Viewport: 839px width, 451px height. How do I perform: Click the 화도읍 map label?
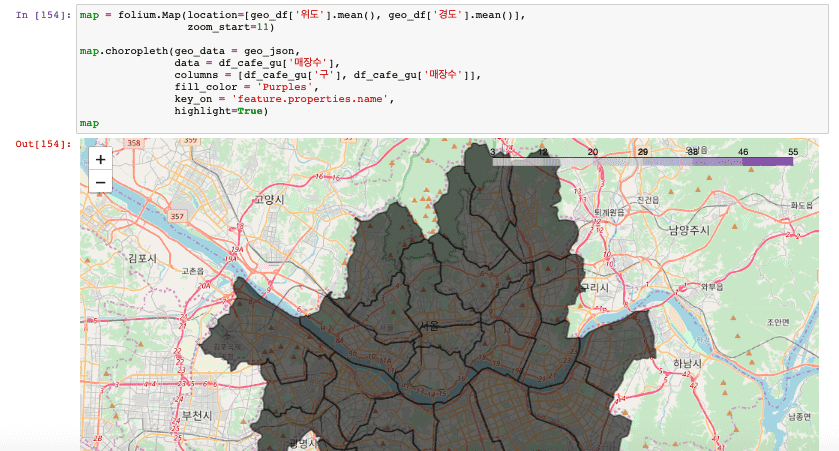tap(802, 205)
